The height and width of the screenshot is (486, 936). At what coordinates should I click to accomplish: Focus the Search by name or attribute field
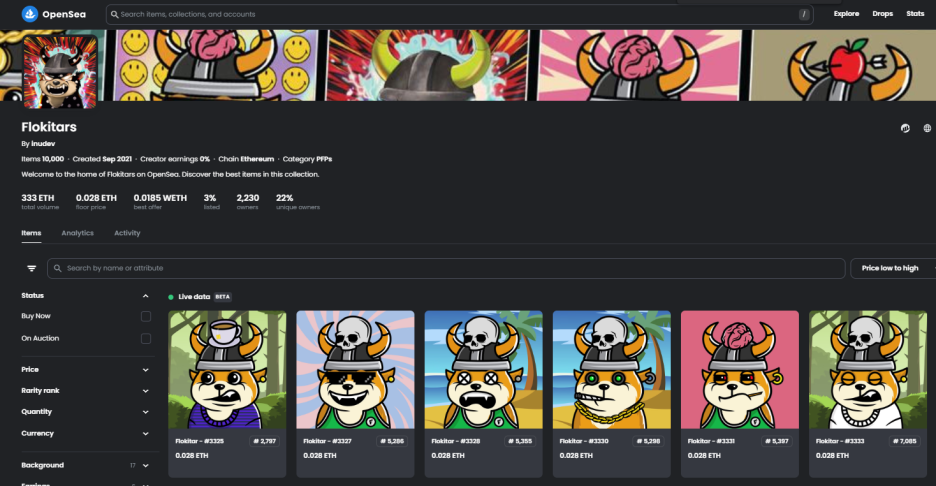(447, 268)
